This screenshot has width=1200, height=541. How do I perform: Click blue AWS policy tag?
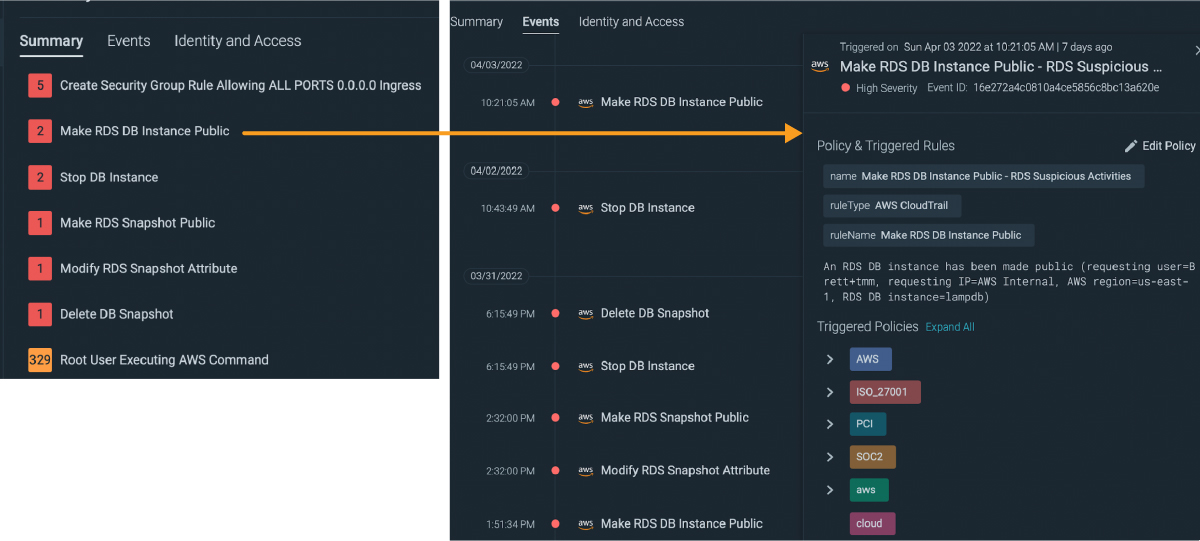(870, 359)
